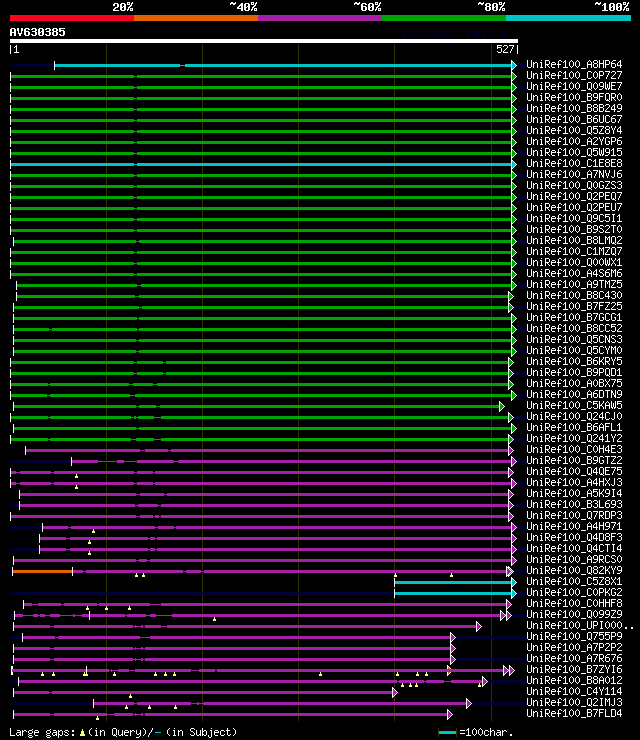640x740 pixels.
Task: Click the UniRef100_B6KRY5 subject name
Action: tap(574, 362)
